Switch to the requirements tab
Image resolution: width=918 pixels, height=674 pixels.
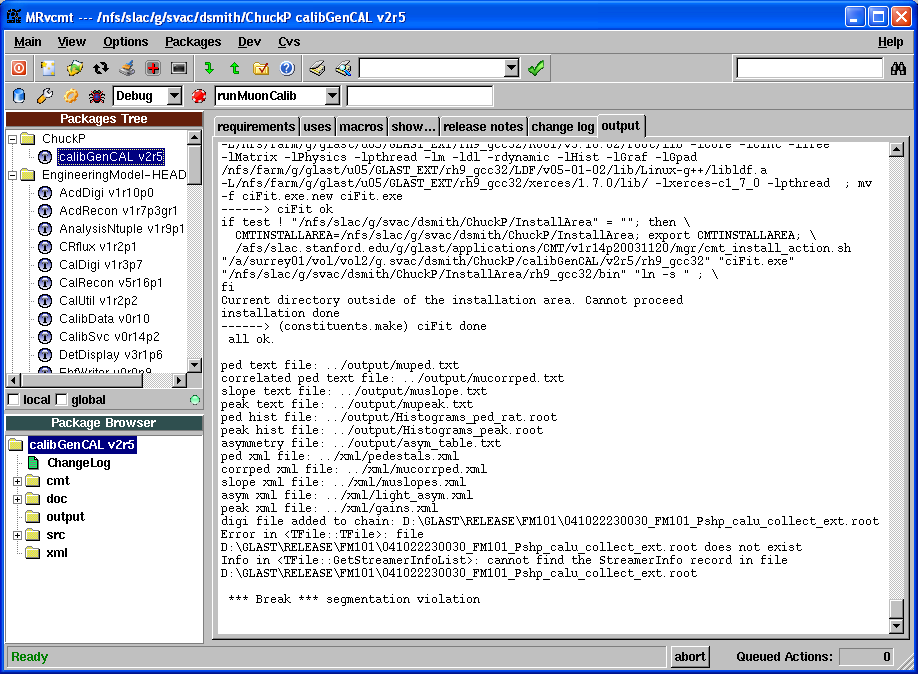coord(256,126)
